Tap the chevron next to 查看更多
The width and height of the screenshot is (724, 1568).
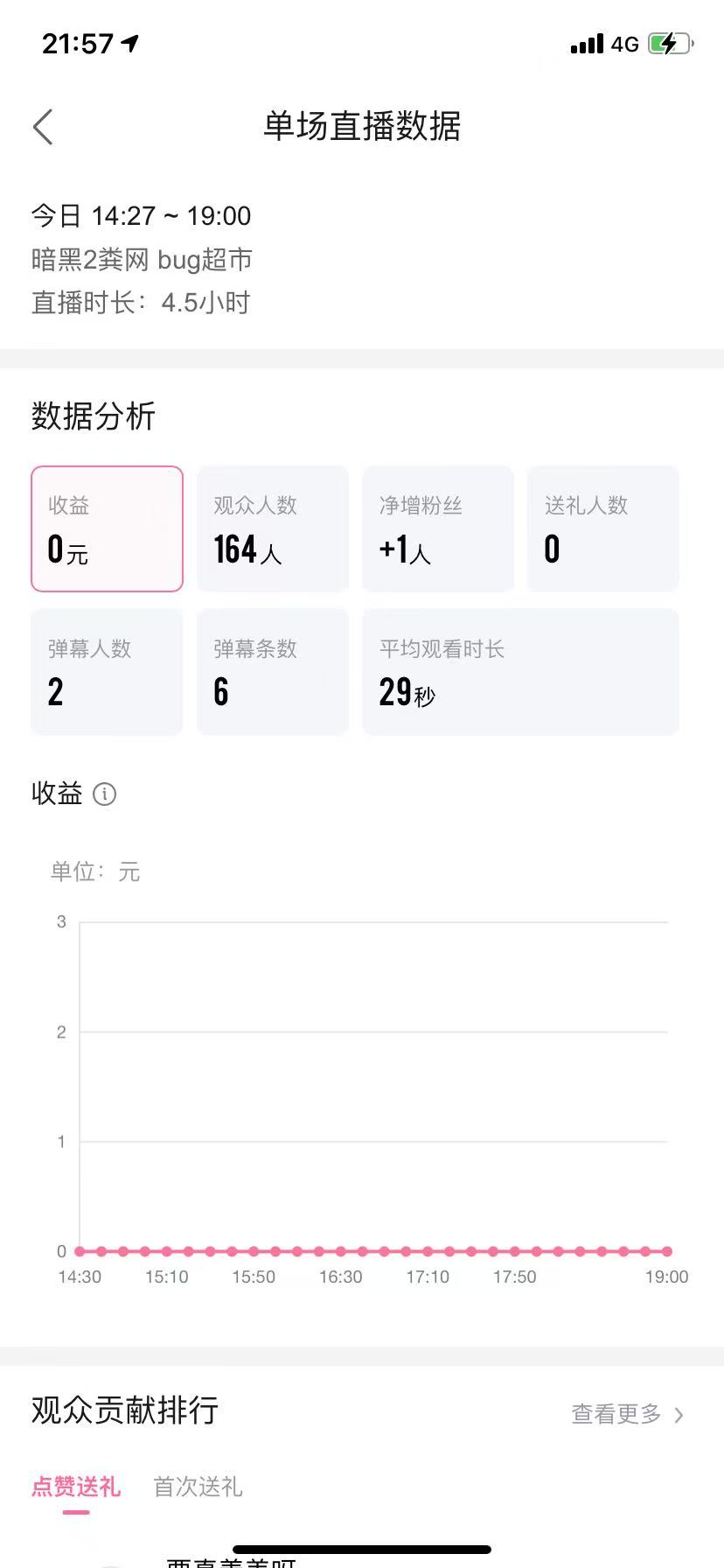click(679, 1414)
